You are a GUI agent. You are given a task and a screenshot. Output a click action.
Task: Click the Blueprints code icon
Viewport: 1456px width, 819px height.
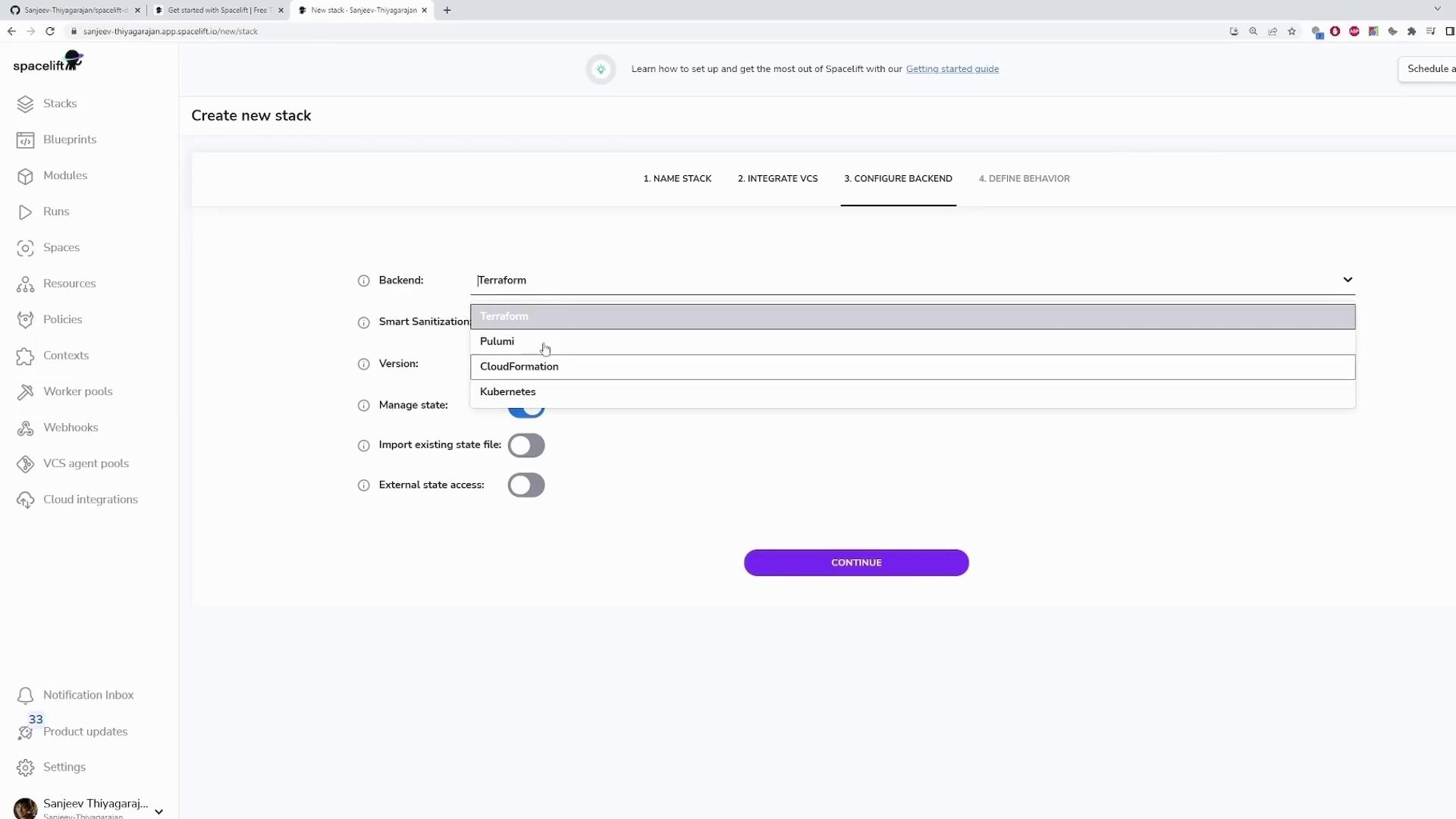(x=25, y=140)
